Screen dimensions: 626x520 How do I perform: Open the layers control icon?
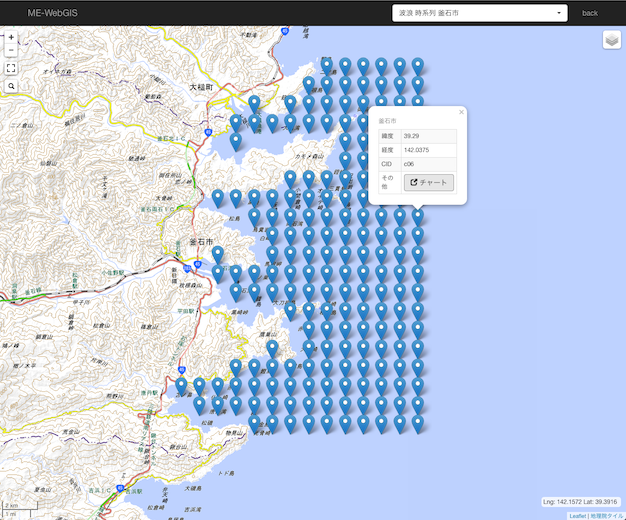coord(611,40)
